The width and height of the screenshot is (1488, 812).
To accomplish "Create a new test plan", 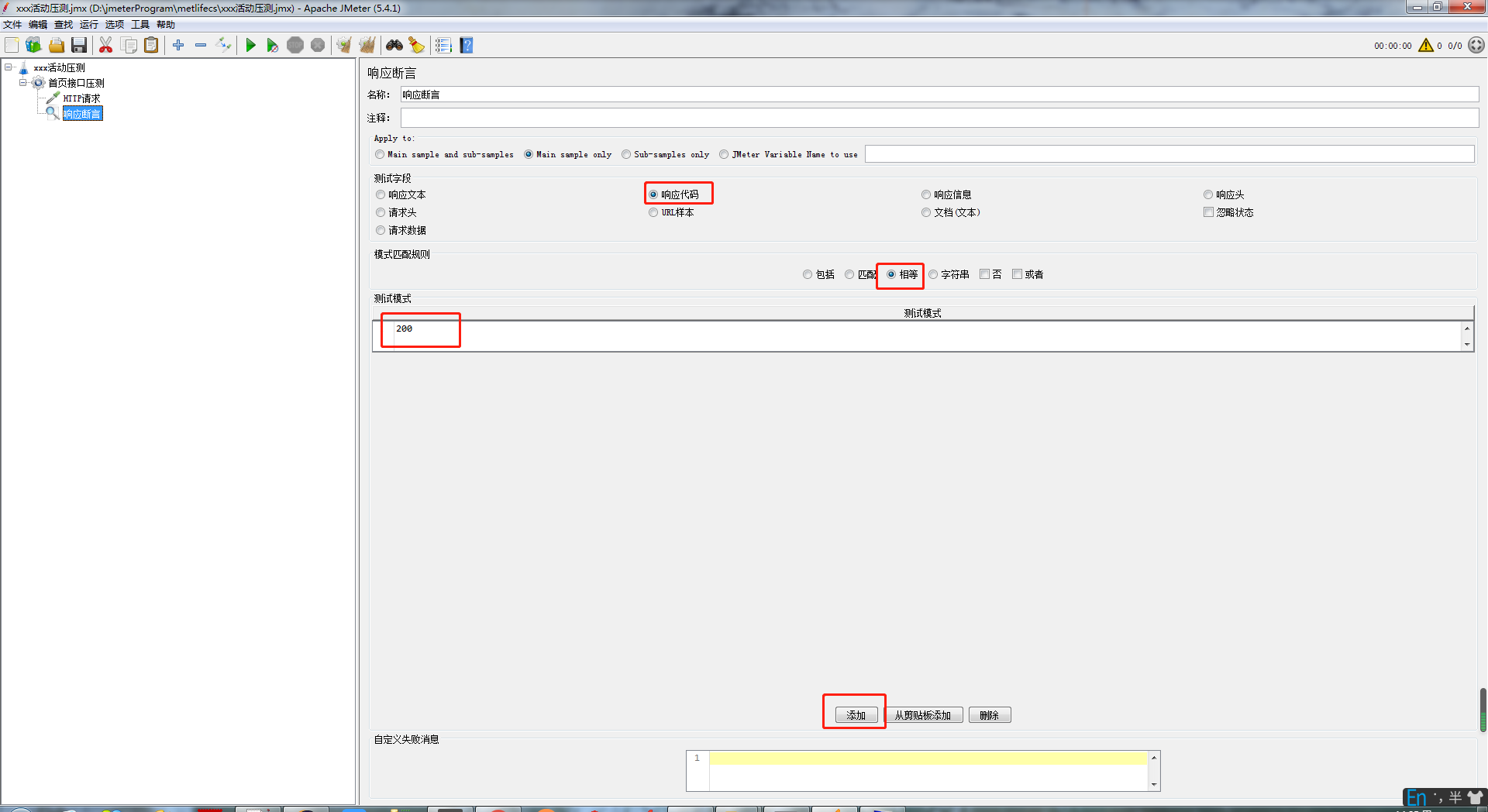I will pyautogui.click(x=12, y=45).
